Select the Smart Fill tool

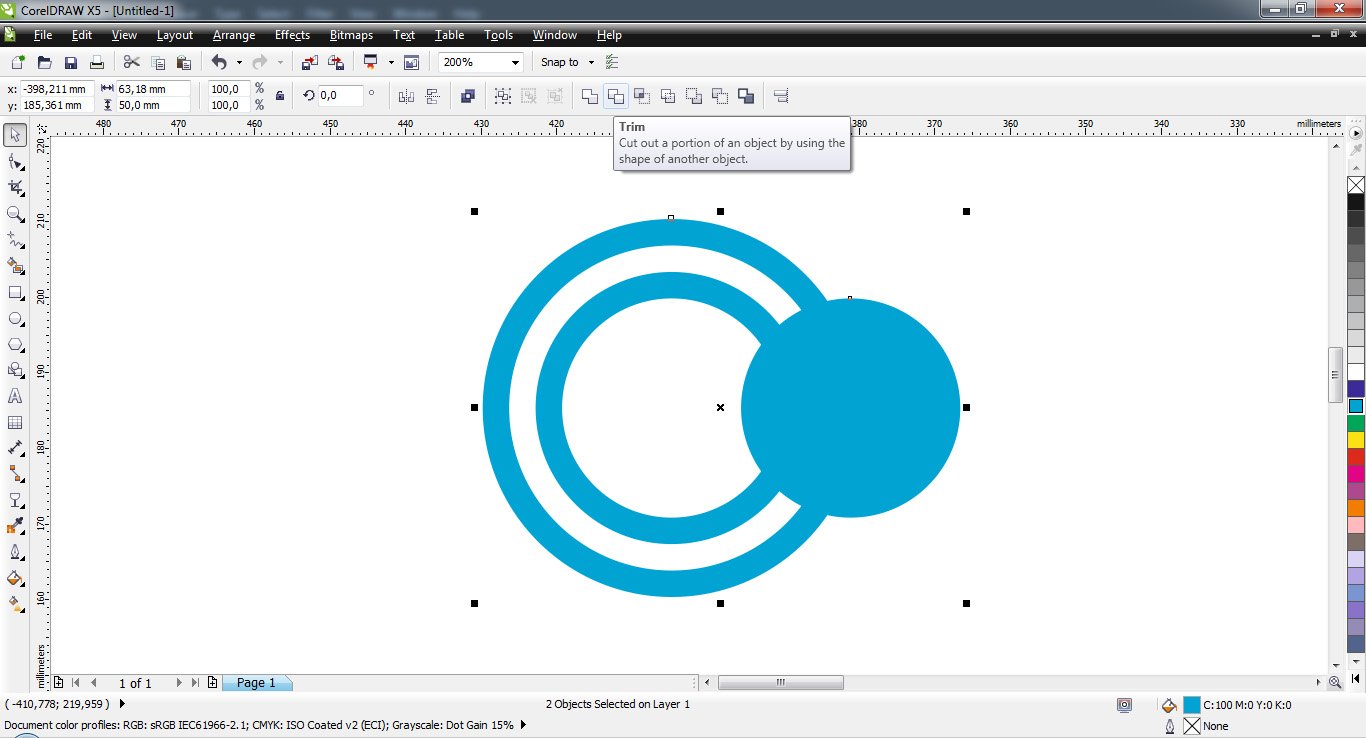coord(15,266)
